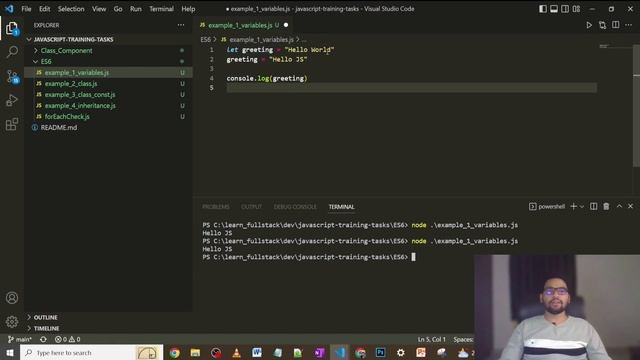Switch to the OUTPUT tab
Screen dimensions: 640x360
tap(251, 207)
